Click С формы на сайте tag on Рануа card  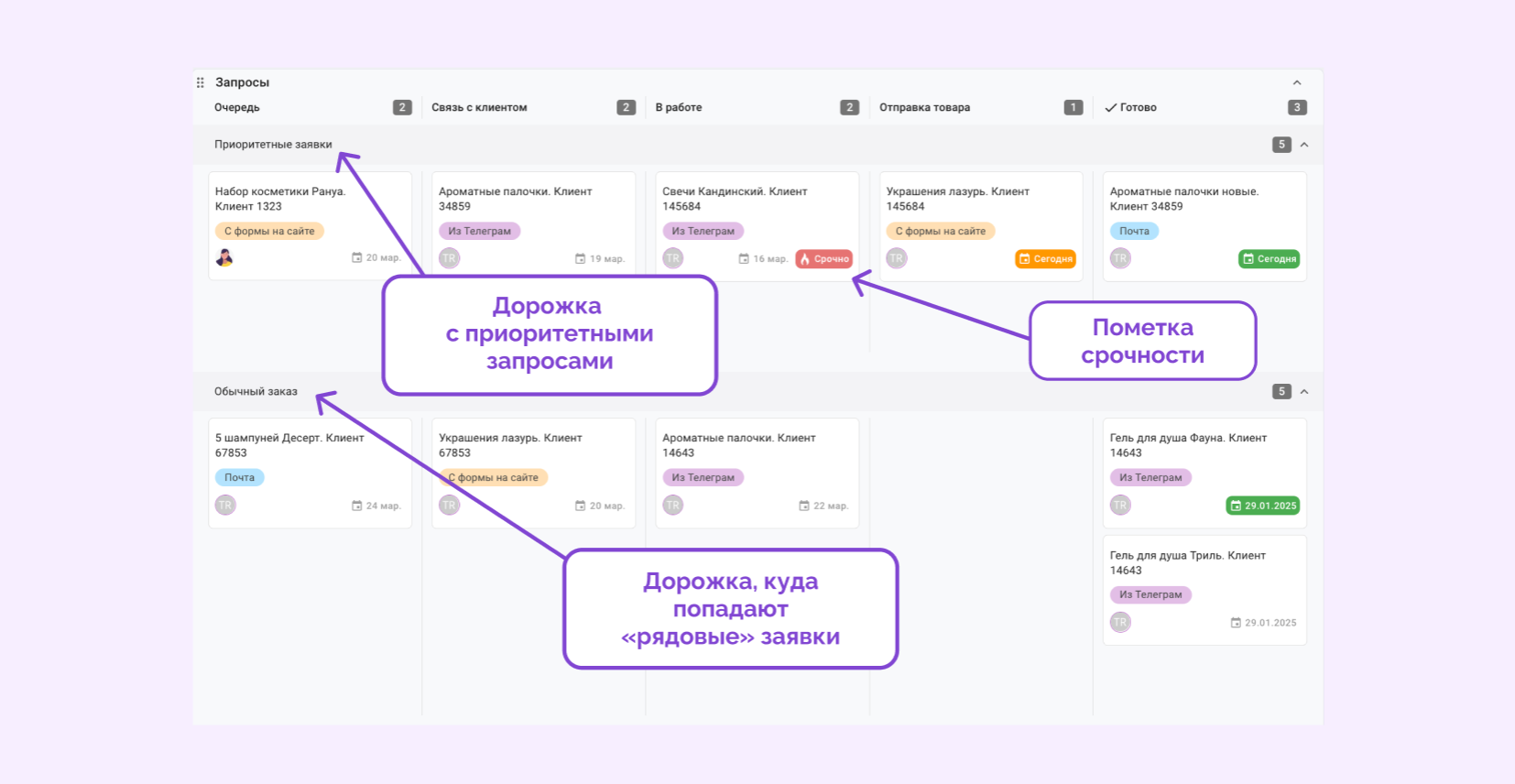tap(269, 232)
